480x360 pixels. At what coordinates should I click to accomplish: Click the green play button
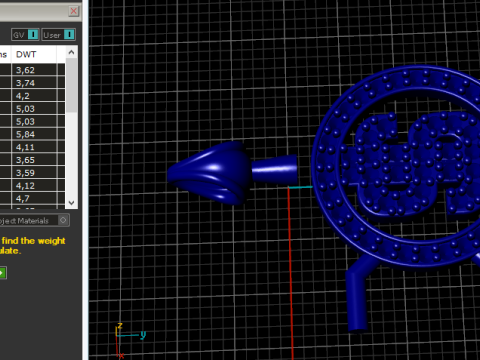click(x=2, y=273)
